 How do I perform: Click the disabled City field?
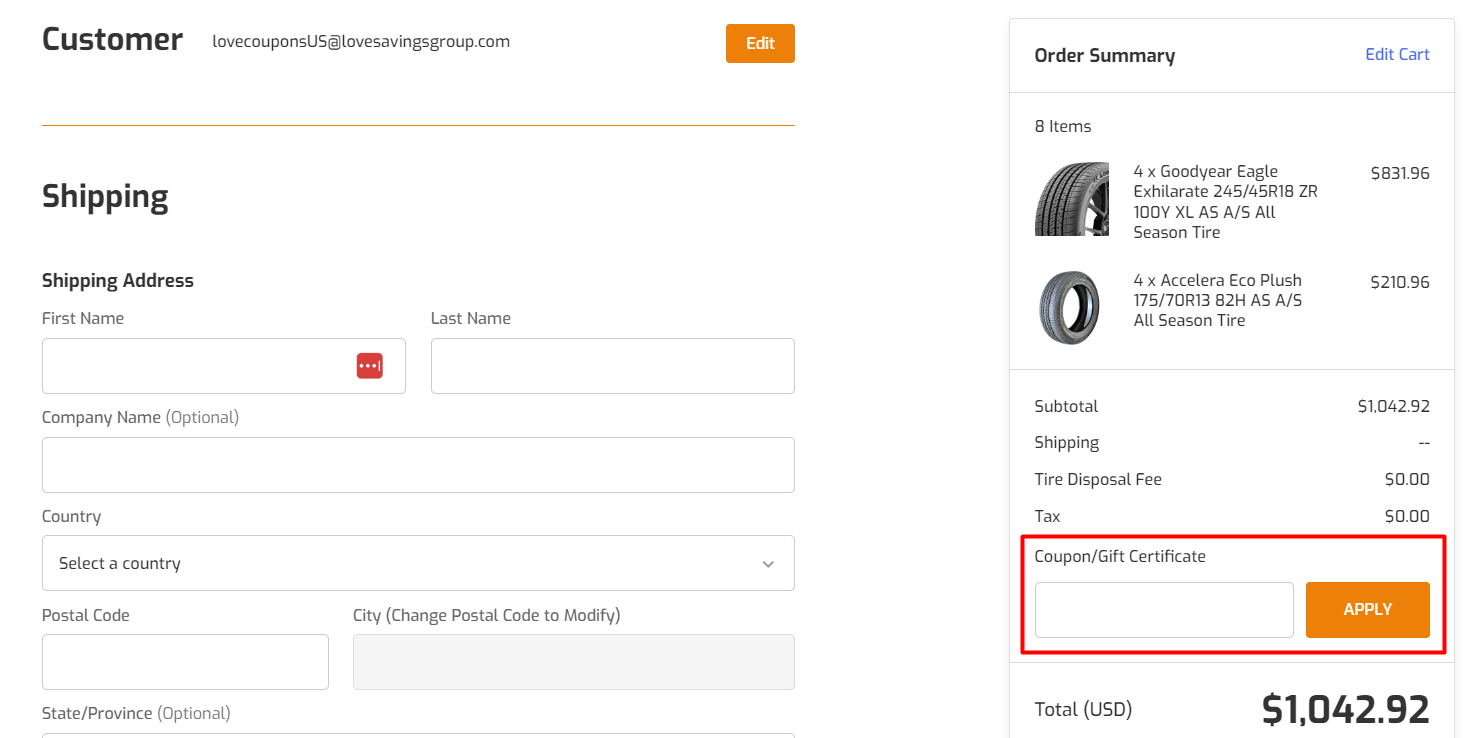point(574,662)
